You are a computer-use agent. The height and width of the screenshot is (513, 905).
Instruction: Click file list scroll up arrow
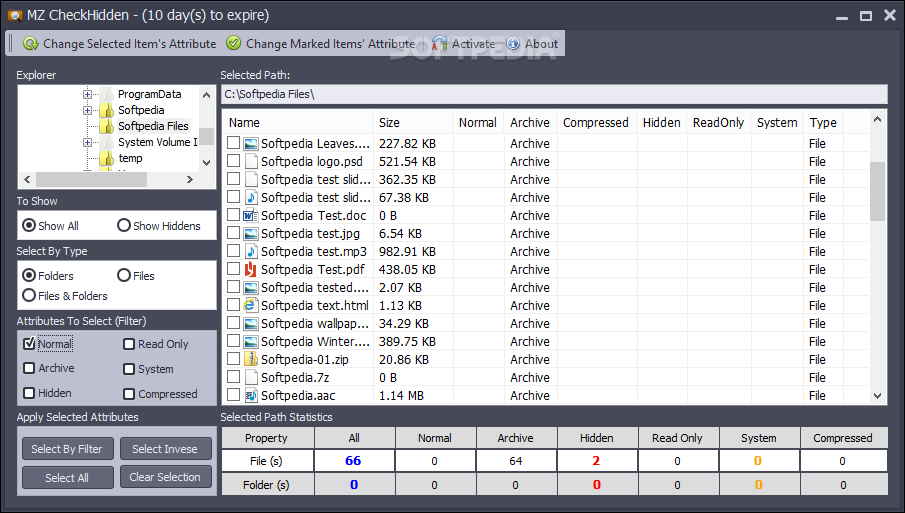point(877,119)
